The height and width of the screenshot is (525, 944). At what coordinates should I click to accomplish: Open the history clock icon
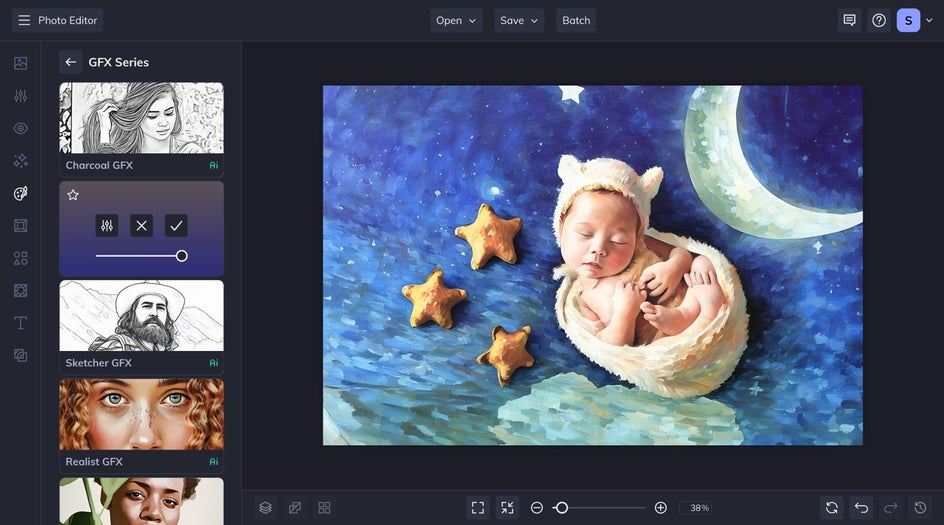[921, 508]
